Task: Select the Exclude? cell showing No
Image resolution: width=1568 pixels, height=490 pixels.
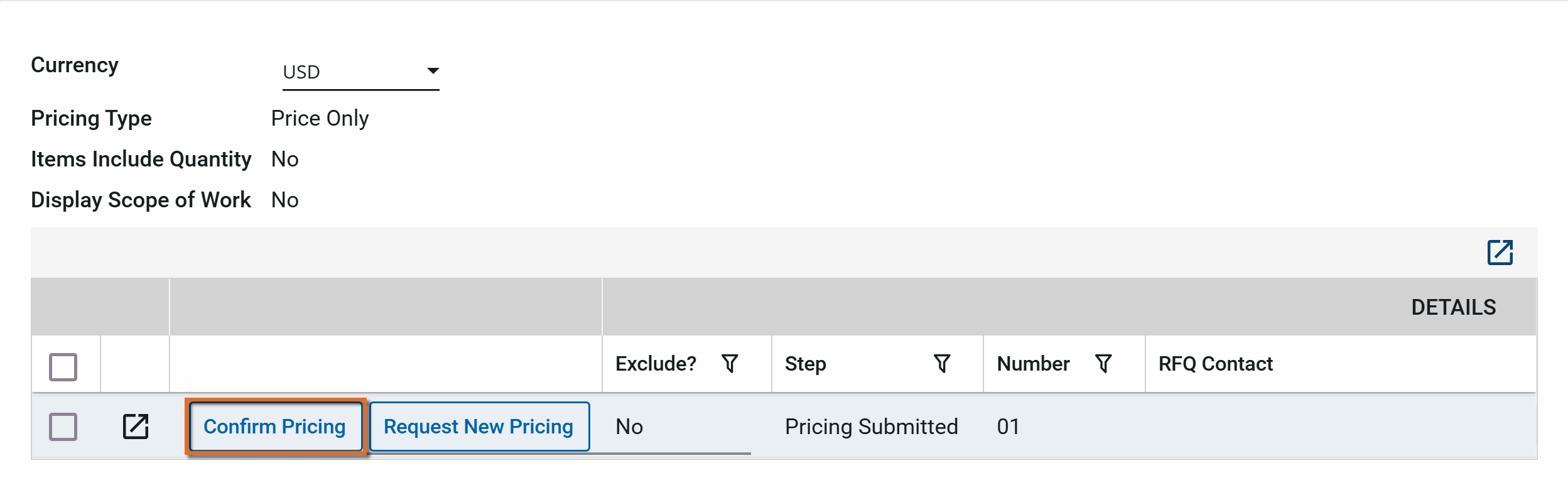Action: 629,427
